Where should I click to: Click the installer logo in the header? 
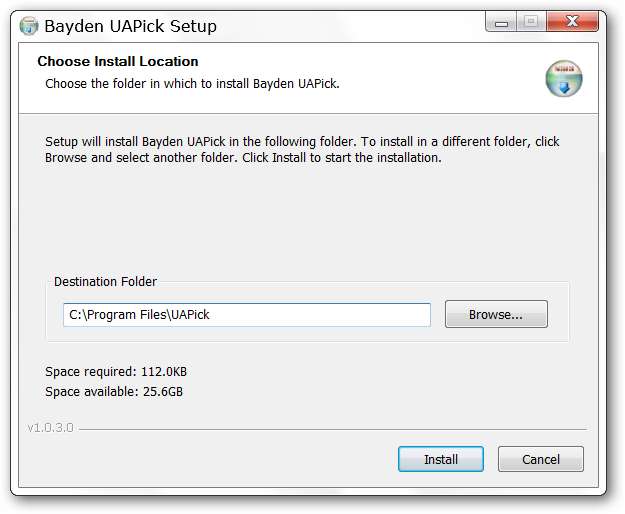coord(563,78)
